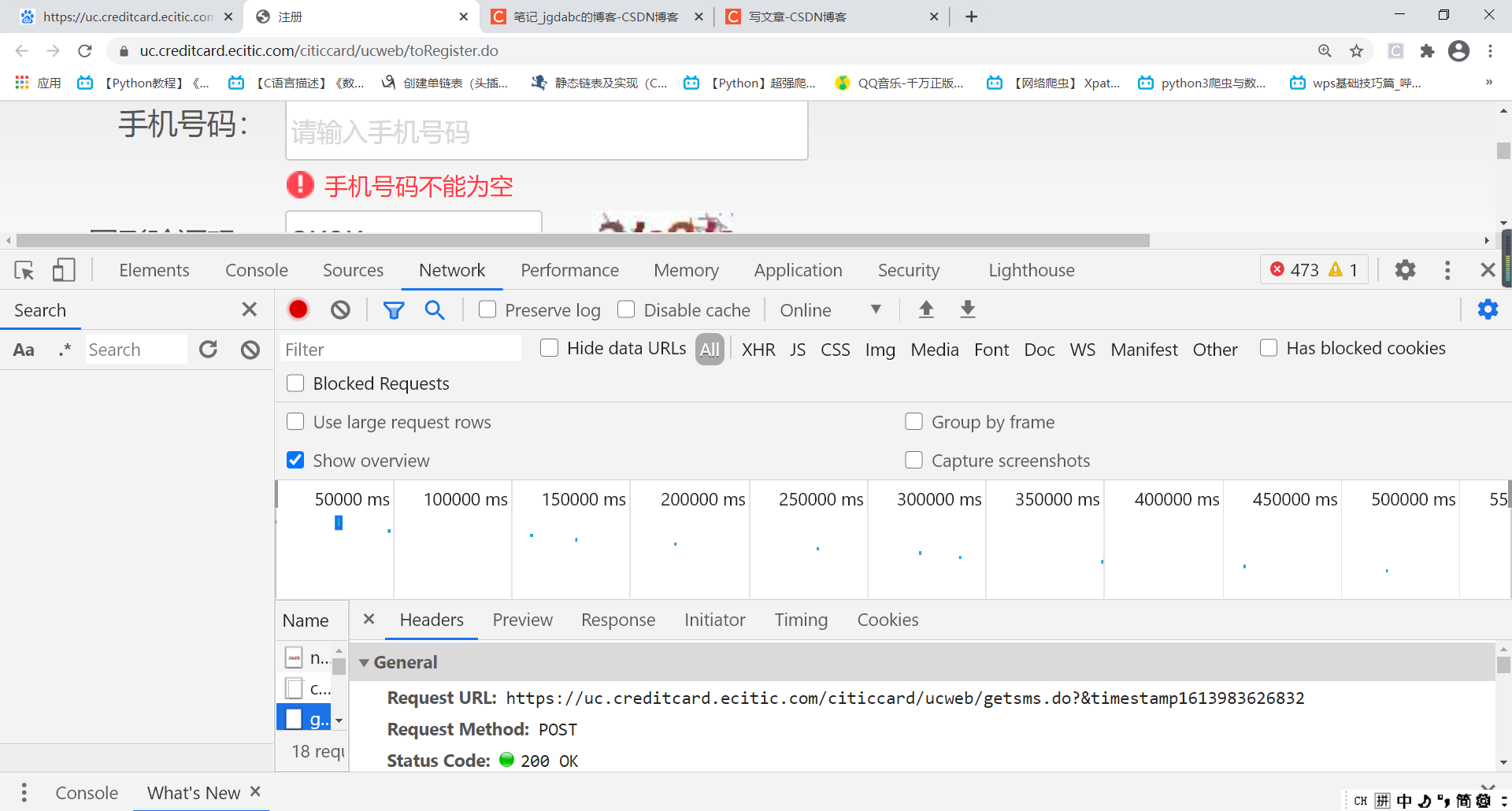Filter requests by JS type
Image resolution: width=1512 pixels, height=811 pixels.
[x=798, y=350]
